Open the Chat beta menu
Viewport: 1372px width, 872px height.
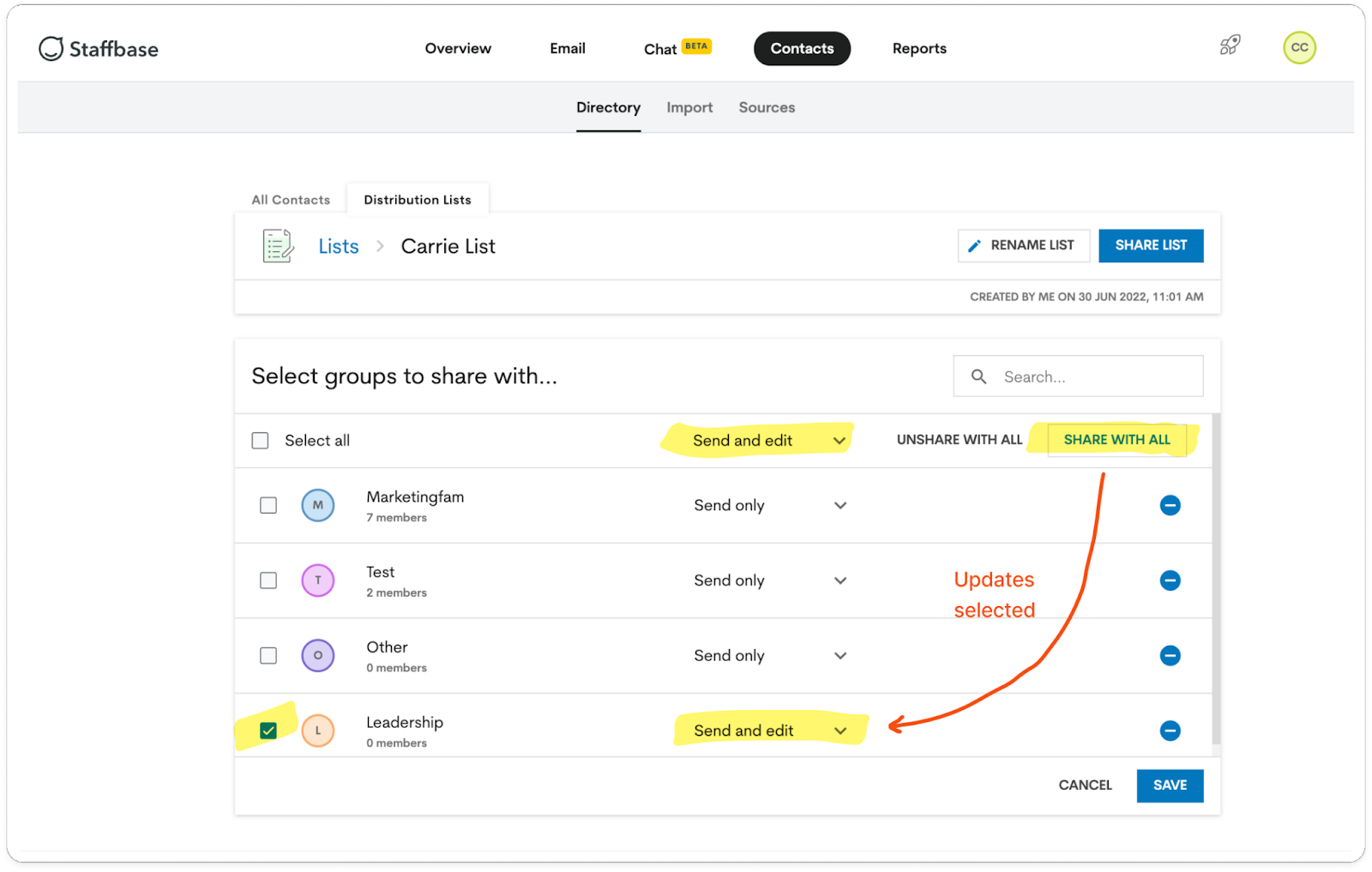(x=677, y=49)
